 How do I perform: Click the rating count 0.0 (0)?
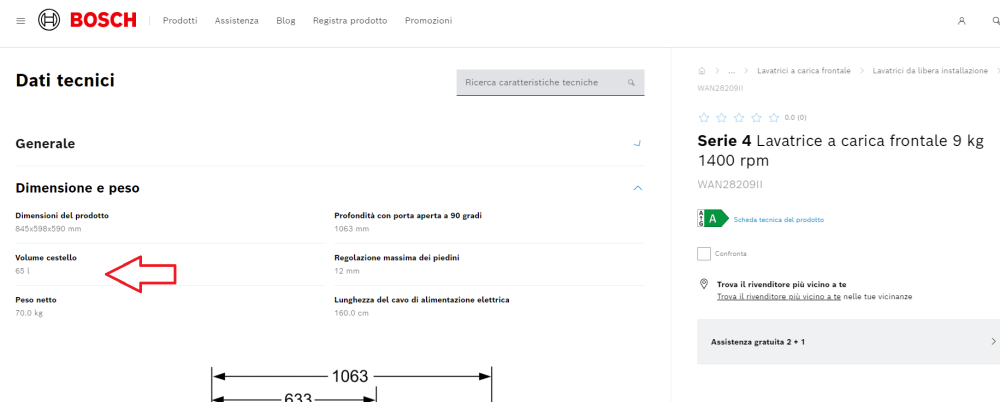pyautogui.click(x=795, y=117)
